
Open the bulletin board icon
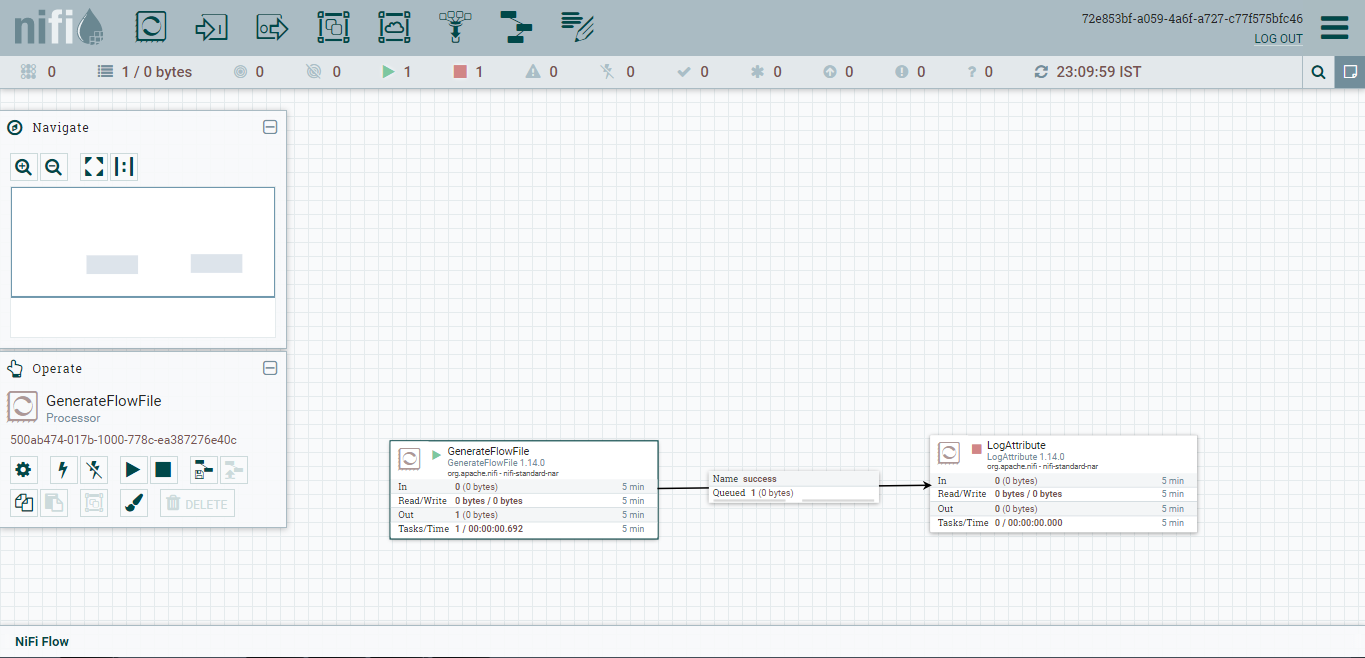1350,72
